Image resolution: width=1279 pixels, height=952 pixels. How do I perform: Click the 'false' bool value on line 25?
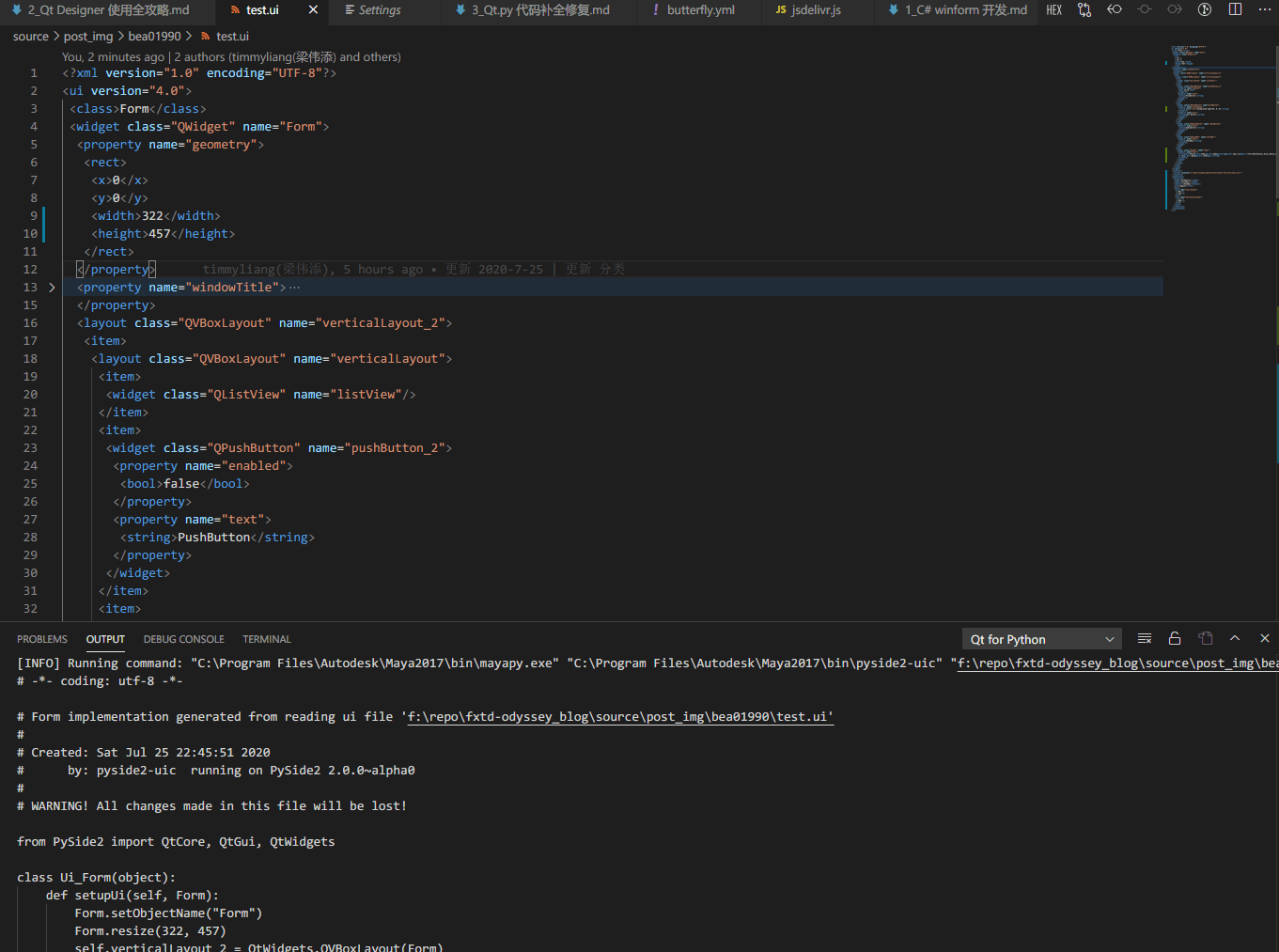(x=181, y=484)
